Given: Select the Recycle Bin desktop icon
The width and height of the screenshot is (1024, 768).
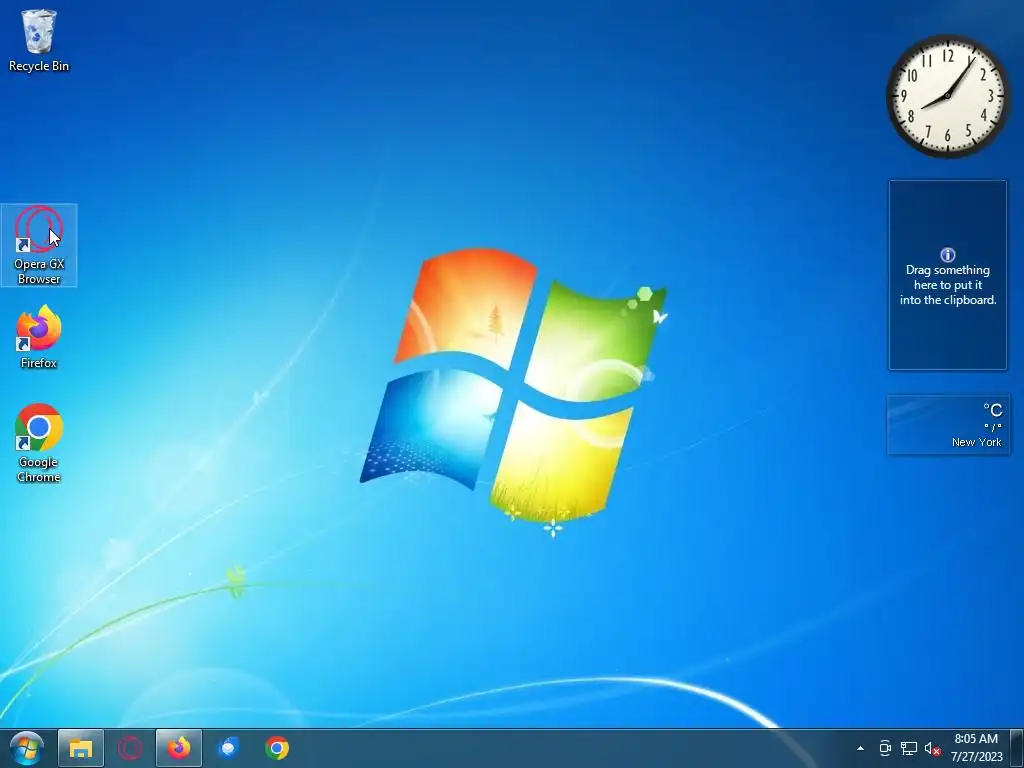Looking at the screenshot, I should point(39,40).
